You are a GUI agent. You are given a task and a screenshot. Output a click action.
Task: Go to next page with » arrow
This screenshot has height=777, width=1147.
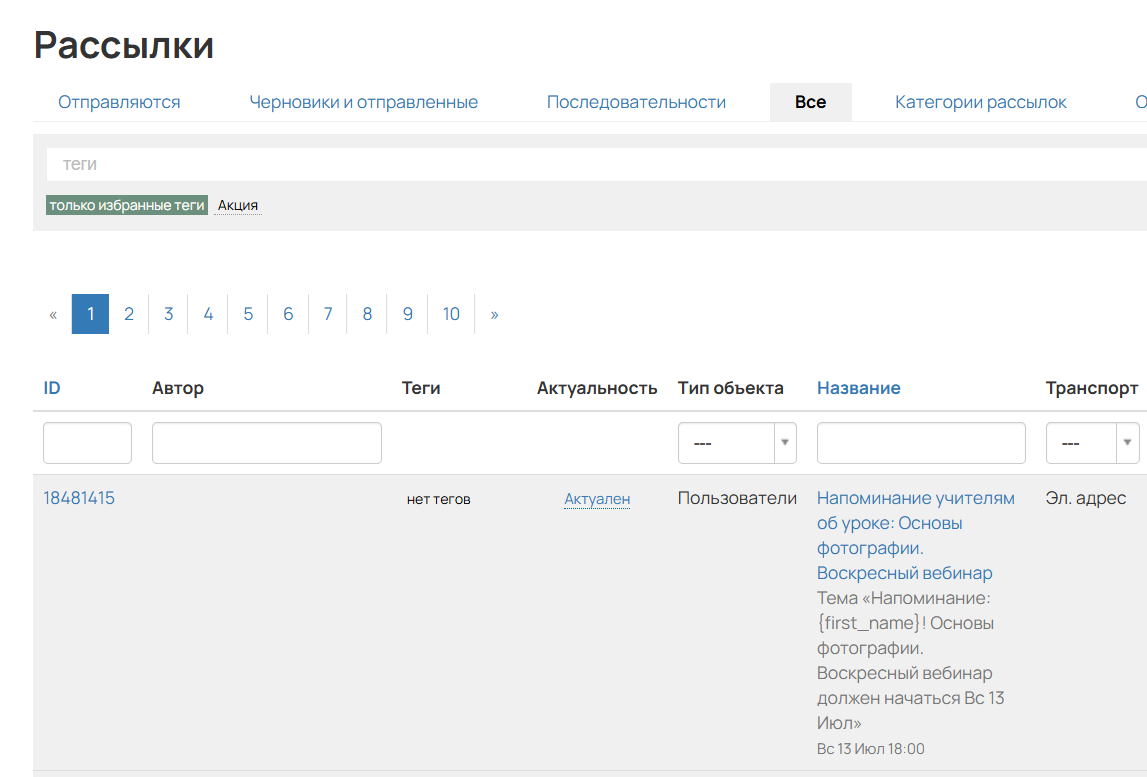(x=494, y=314)
